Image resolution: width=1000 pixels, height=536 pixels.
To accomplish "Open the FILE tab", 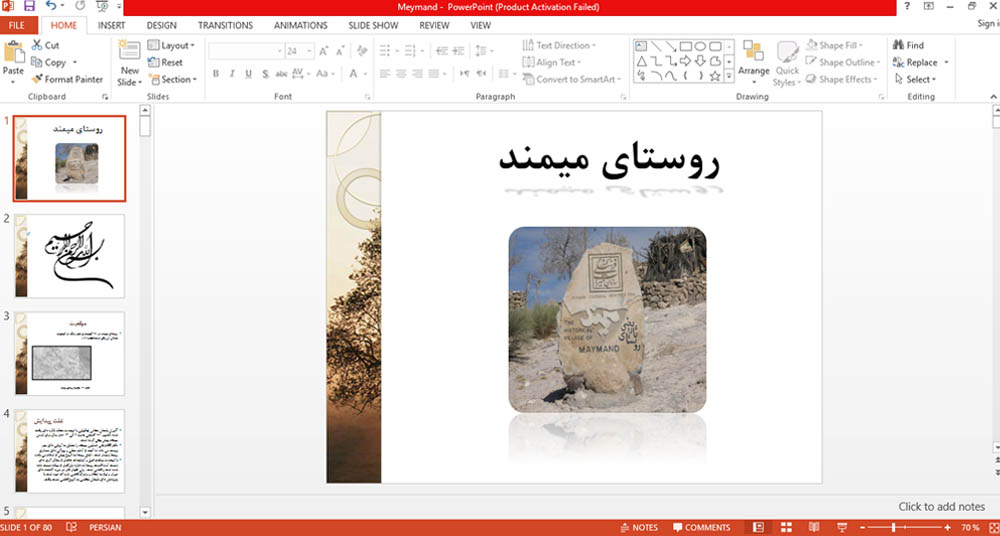I will point(17,26).
